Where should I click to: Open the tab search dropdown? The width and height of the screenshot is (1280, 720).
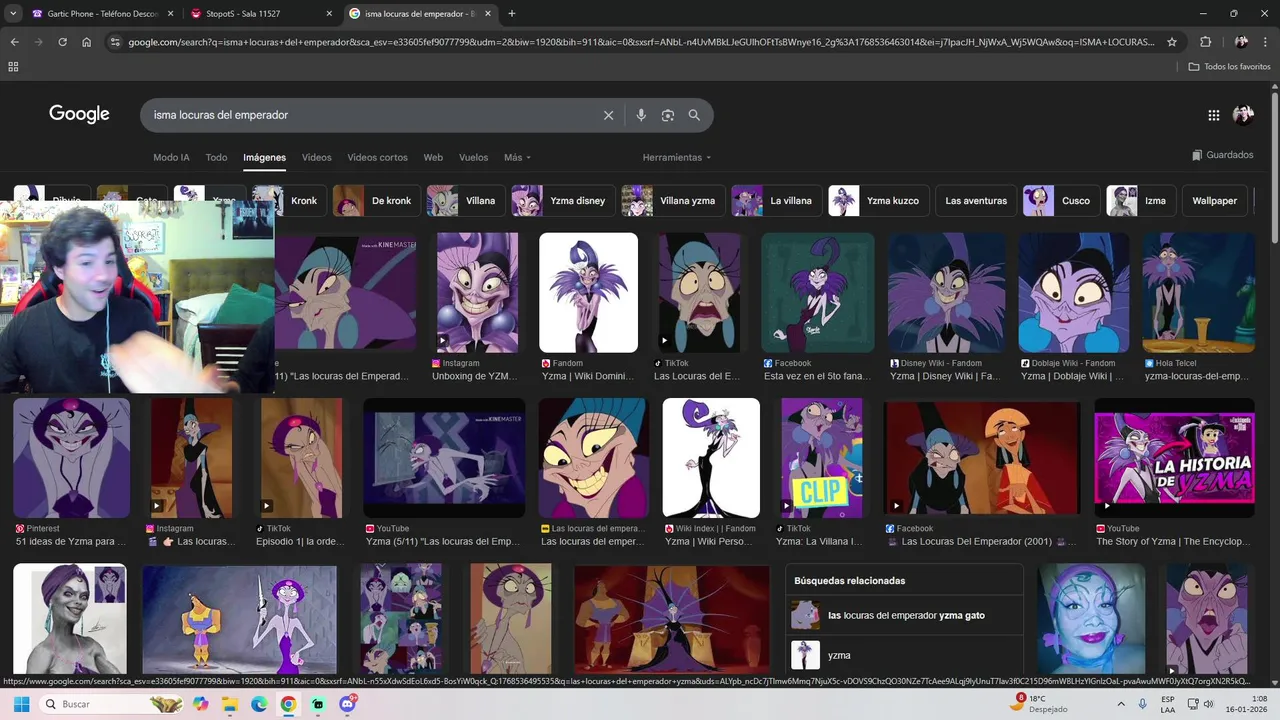click(x=13, y=14)
